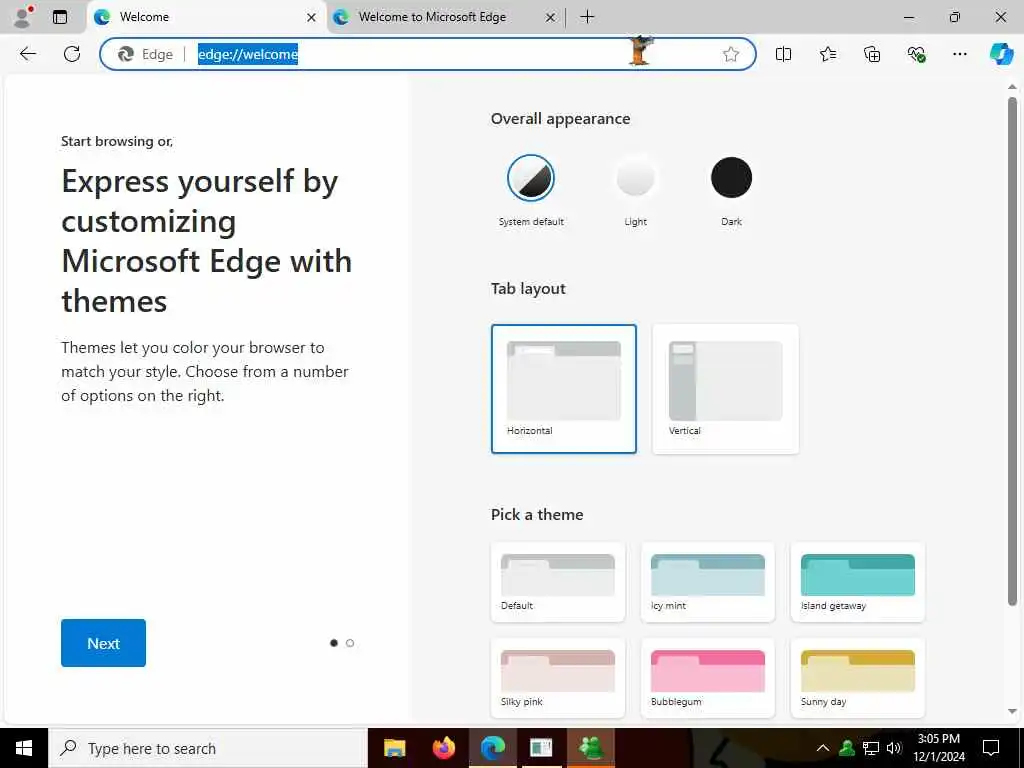
Task: Open the Action Center notifications icon
Action: [991, 748]
